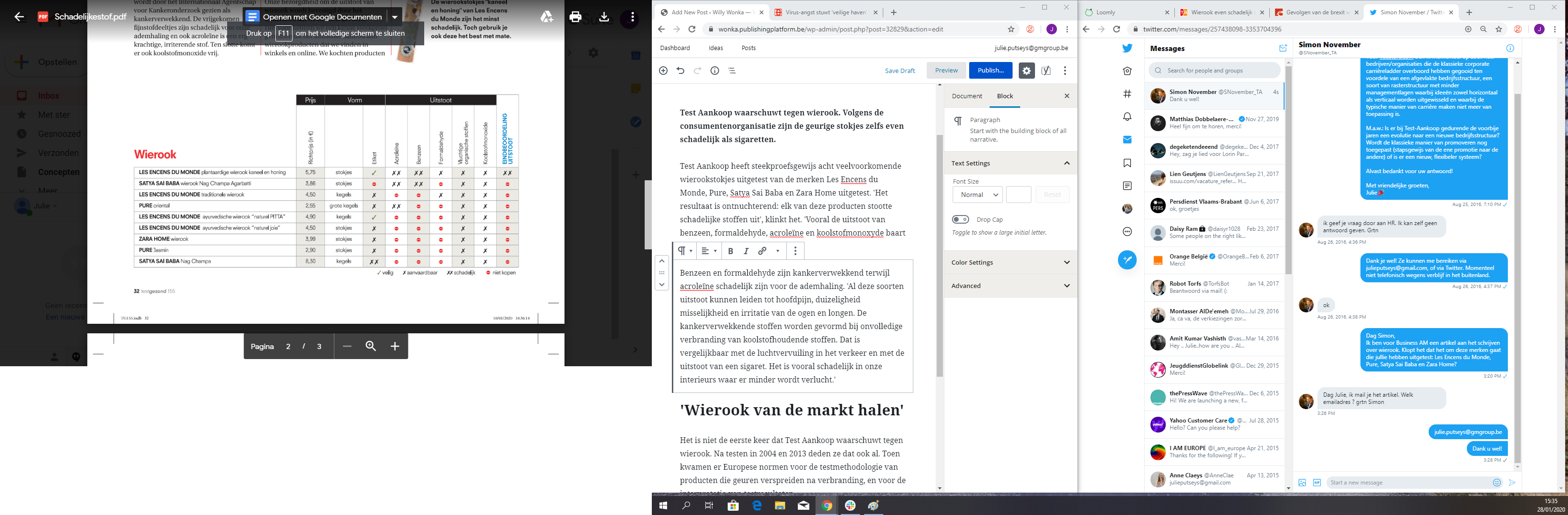Insert a link with the link icon
1568x515 pixels.
coord(762,250)
